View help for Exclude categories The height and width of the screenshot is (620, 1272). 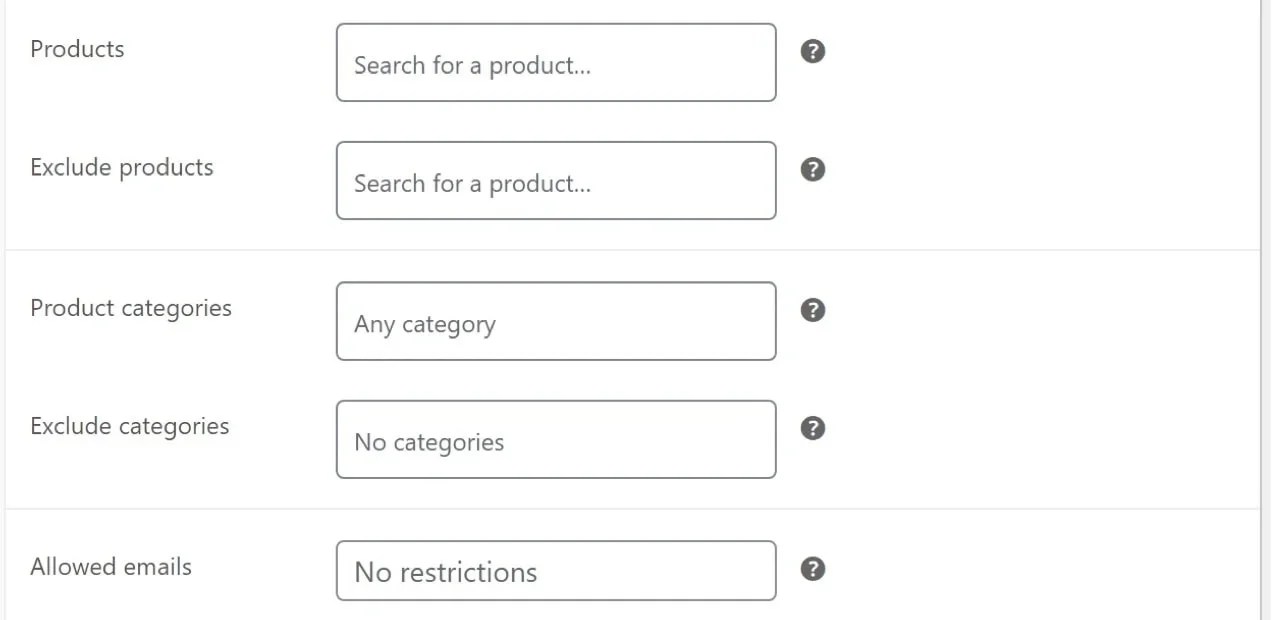click(x=813, y=428)
